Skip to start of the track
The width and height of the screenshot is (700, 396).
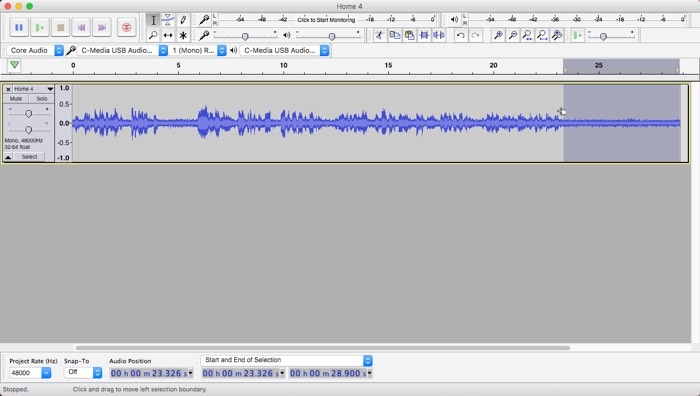click(x=81, y=27)
